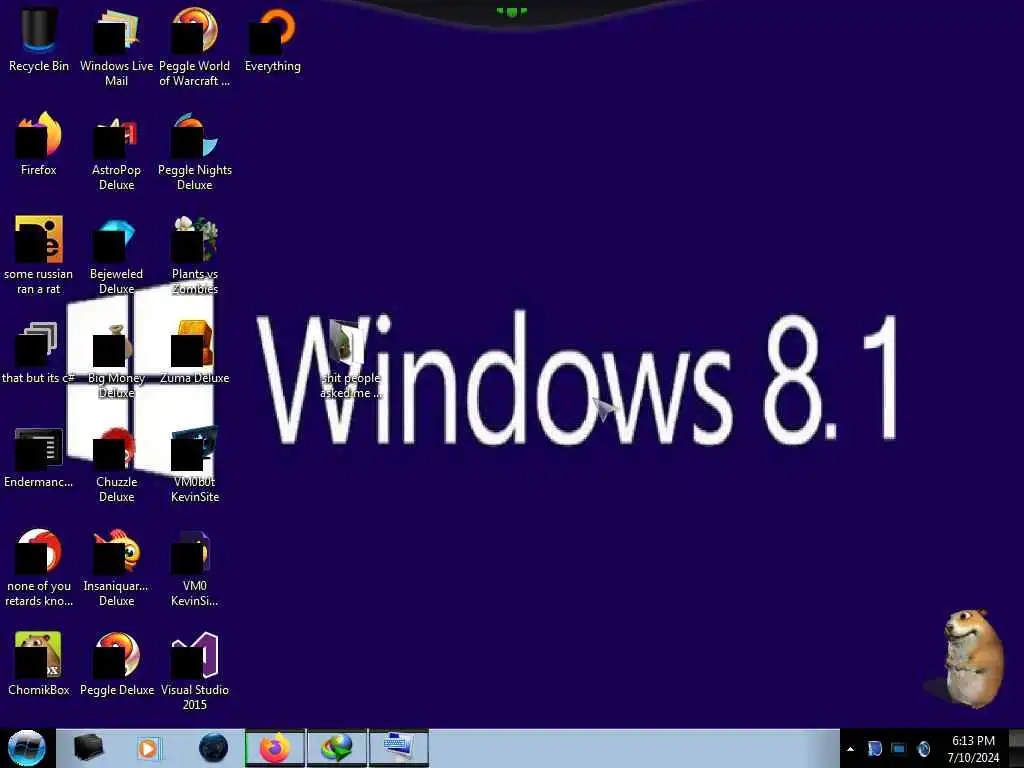Viewport: 1024px width, 768px height.
Task: Launch Windows Live Mail shortcut
Action: click(x=116, y=48)
